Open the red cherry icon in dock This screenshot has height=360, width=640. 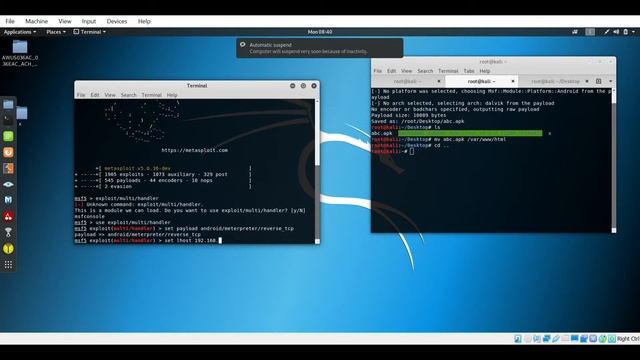(8, 216)
